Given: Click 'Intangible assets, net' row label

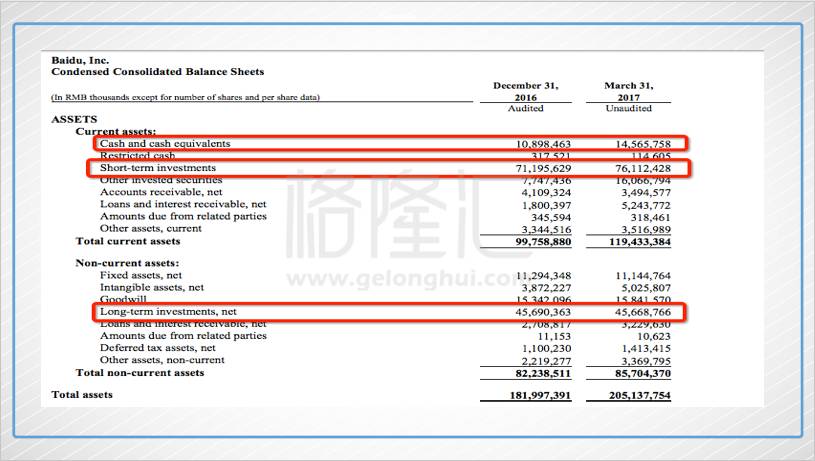Looking at the screenshot, I should click(x=152, y=287).
